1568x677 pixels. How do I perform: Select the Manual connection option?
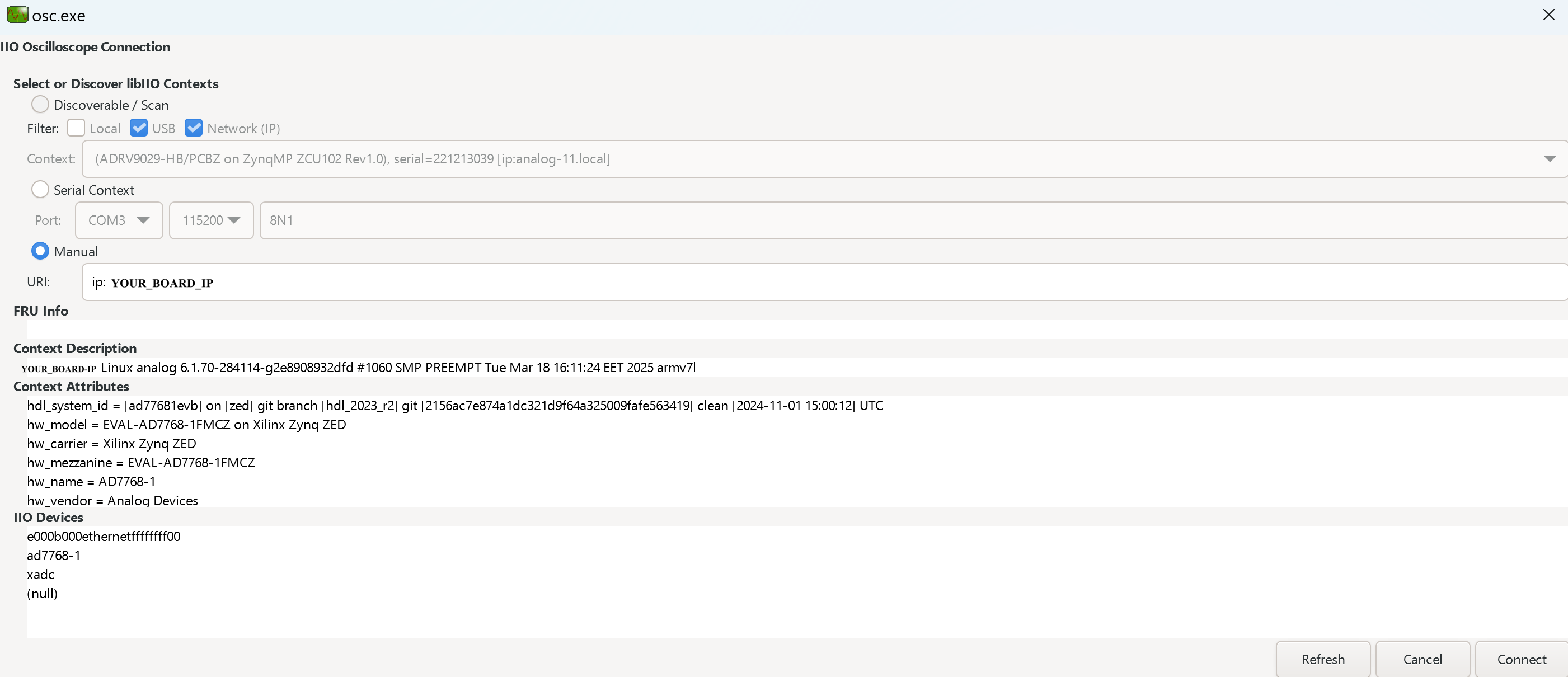point(40,251)
